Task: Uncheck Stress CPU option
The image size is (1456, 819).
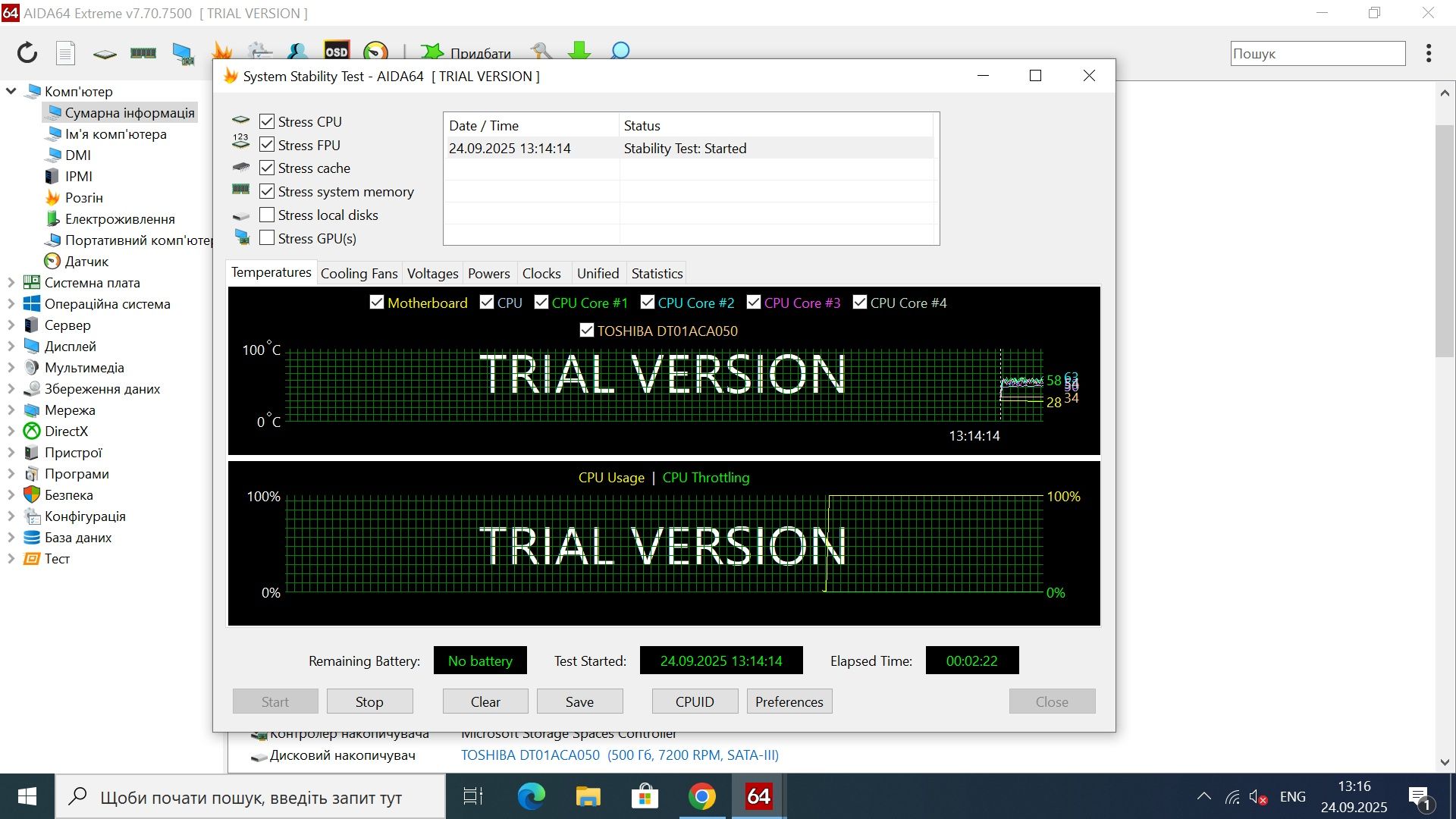Action: tap(267, 121)
